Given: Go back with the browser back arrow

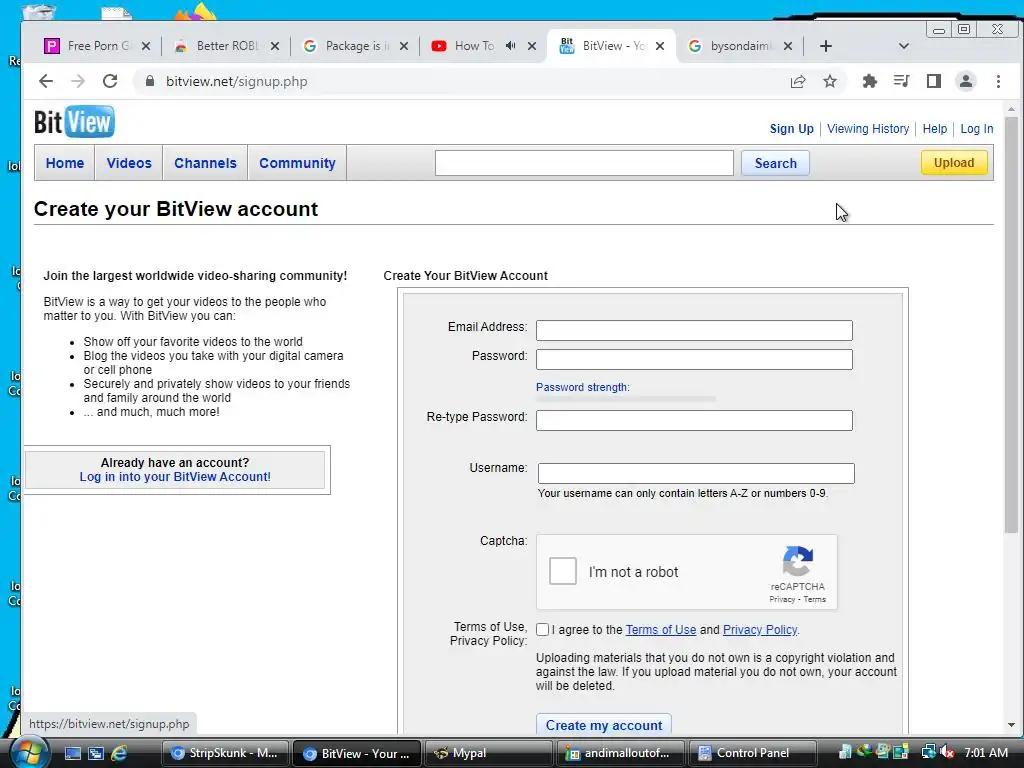Looking at the screenshot, I should tap(46, 81).
